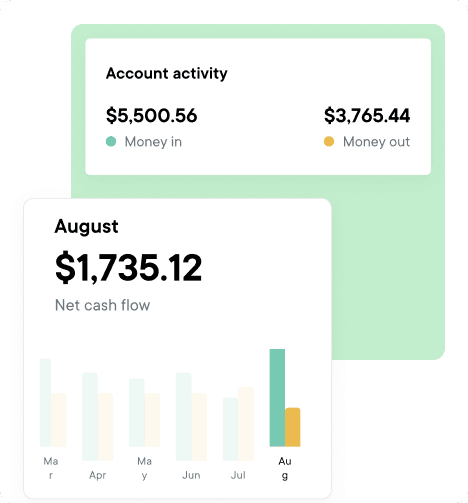Click the Account activity heading
Viewport: 468px width, 503px height.
pos(167,73)
